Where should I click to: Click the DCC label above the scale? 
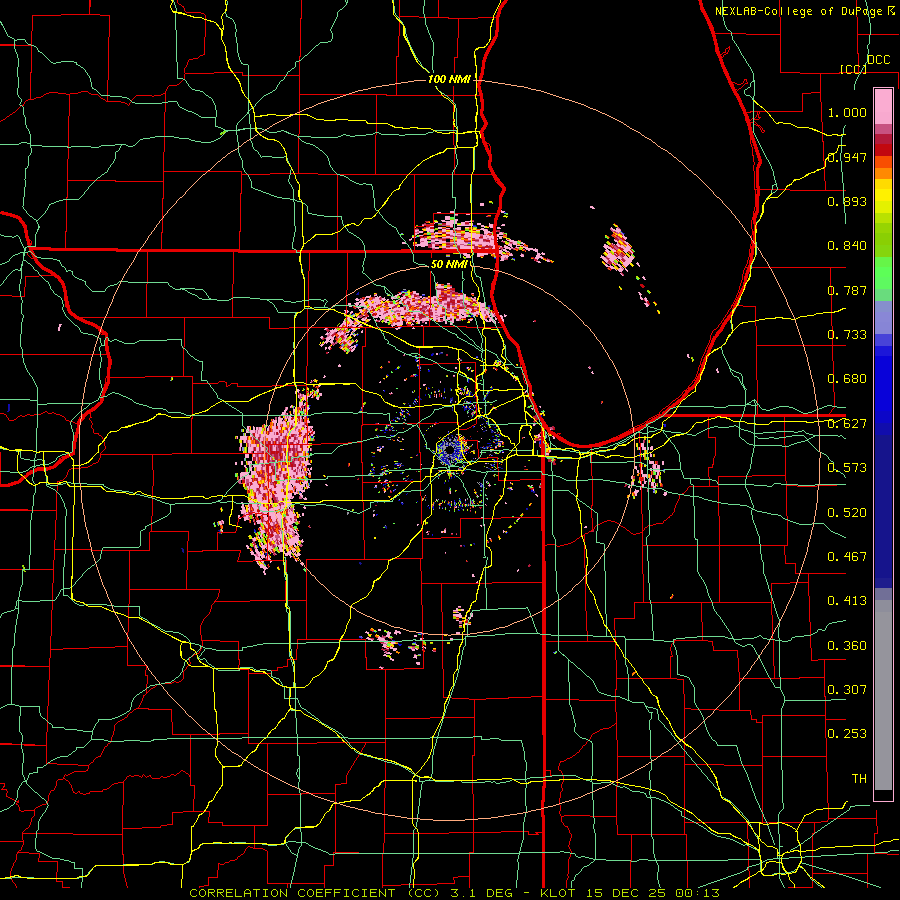pyautogui.click(x=879, y=60)
